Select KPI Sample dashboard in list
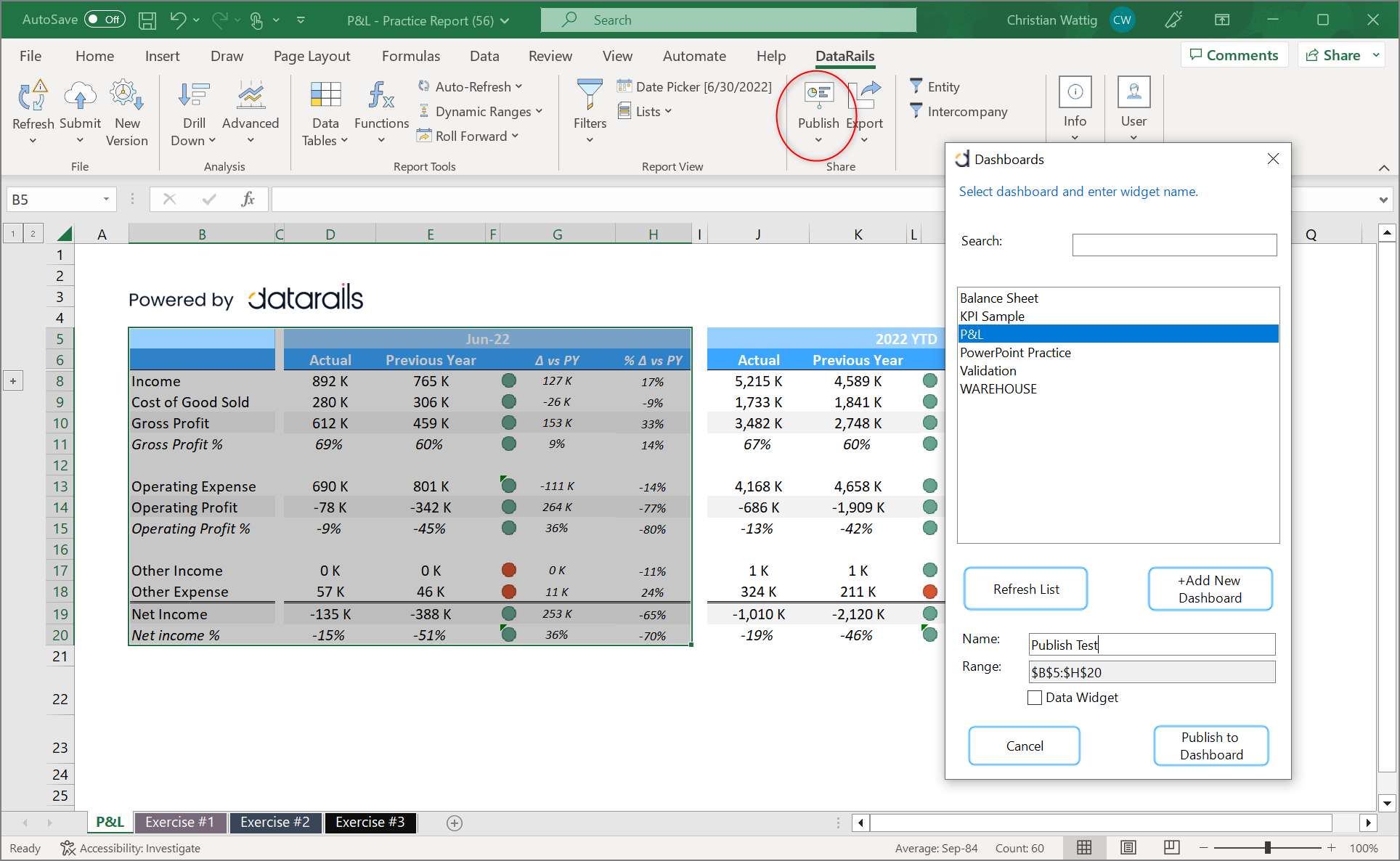1400x861 pixels. (1118, 316)
